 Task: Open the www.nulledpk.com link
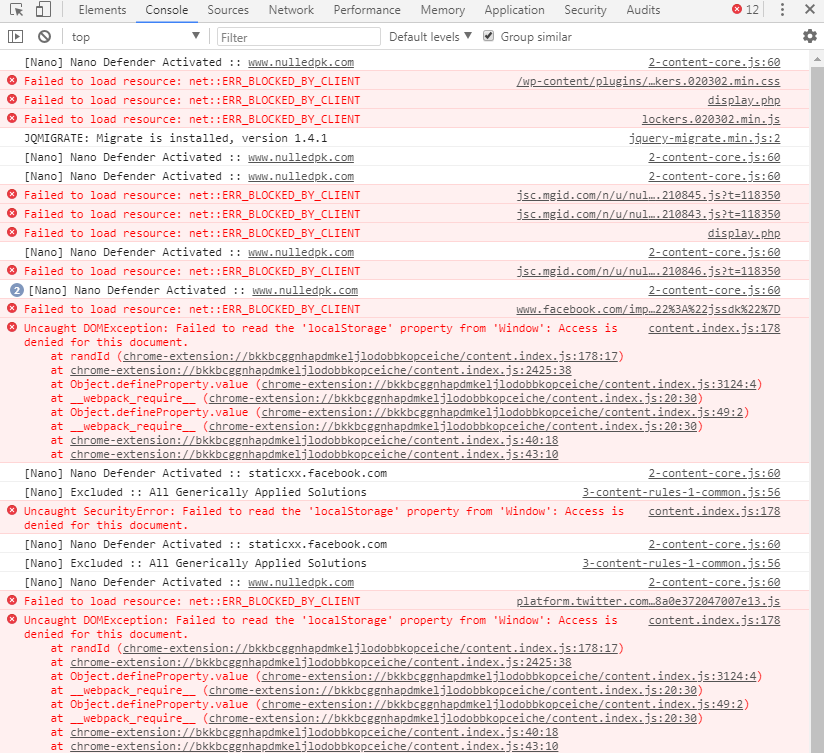coord(301,62)
